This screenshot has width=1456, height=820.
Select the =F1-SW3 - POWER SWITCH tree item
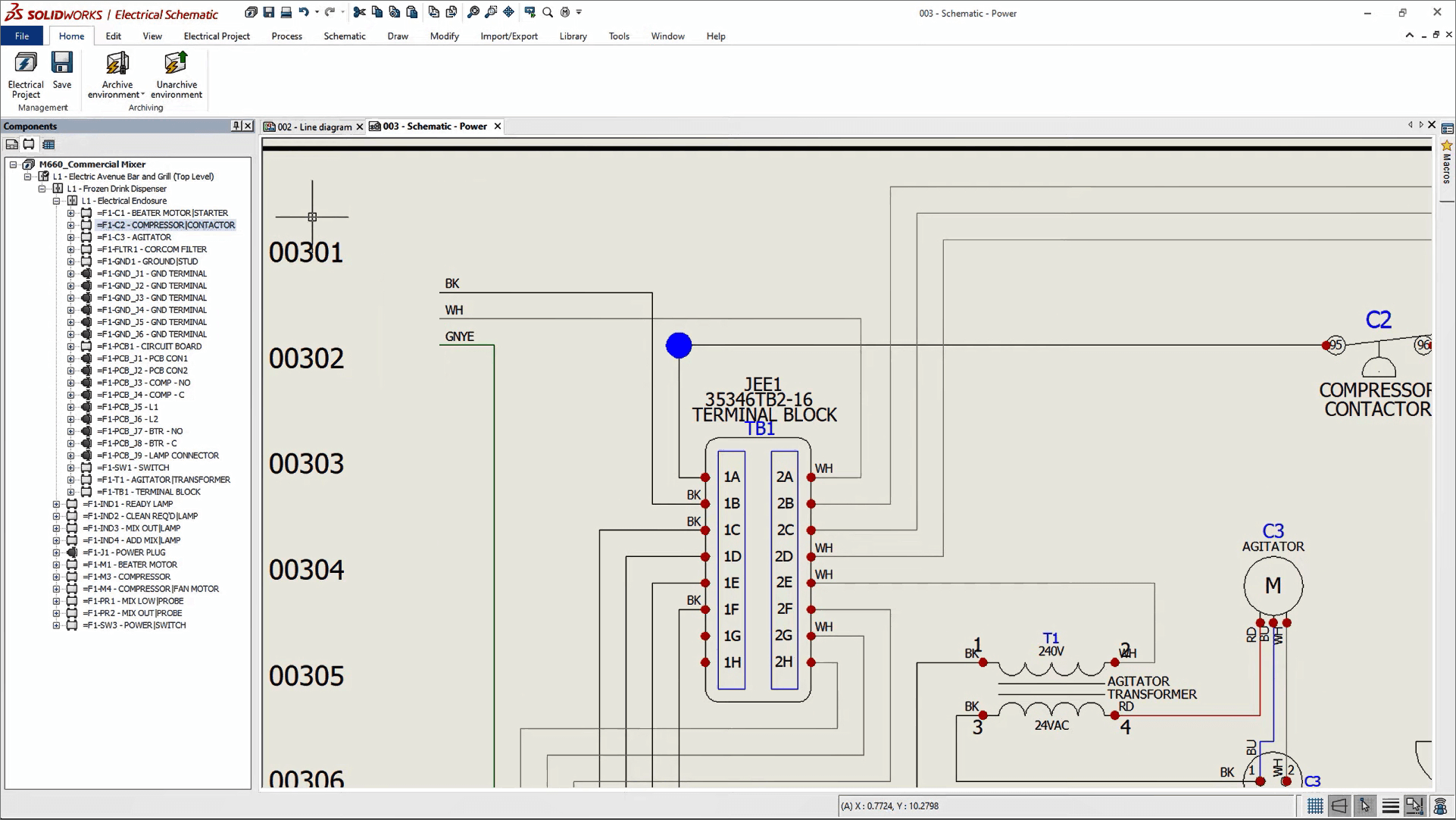click(134, 625)
